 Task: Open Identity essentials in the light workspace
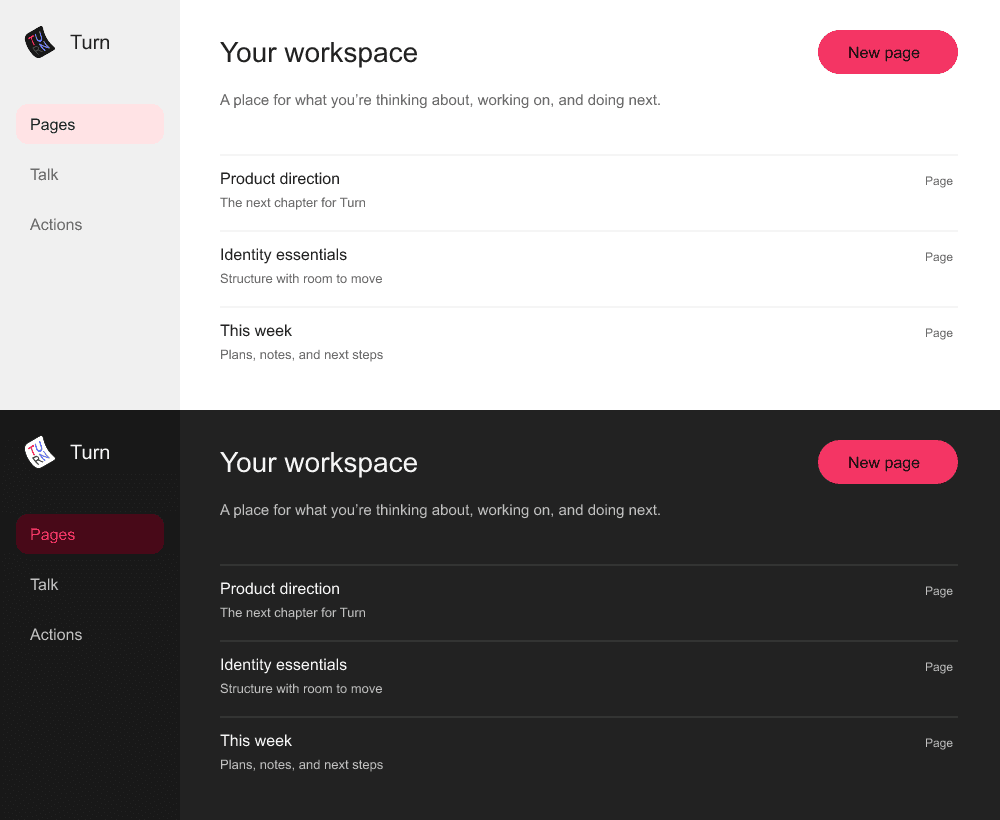tap(589, 268)
